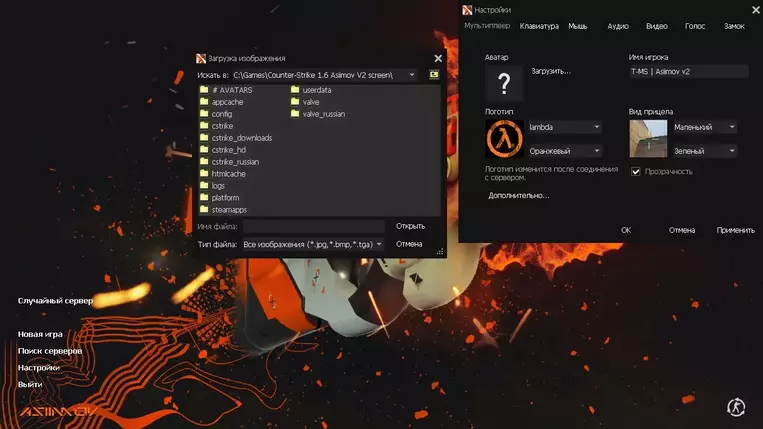Select the cstrike_russian folder
Image resolution: width=763 pixels, height=429 pixels.
[229, 161]
